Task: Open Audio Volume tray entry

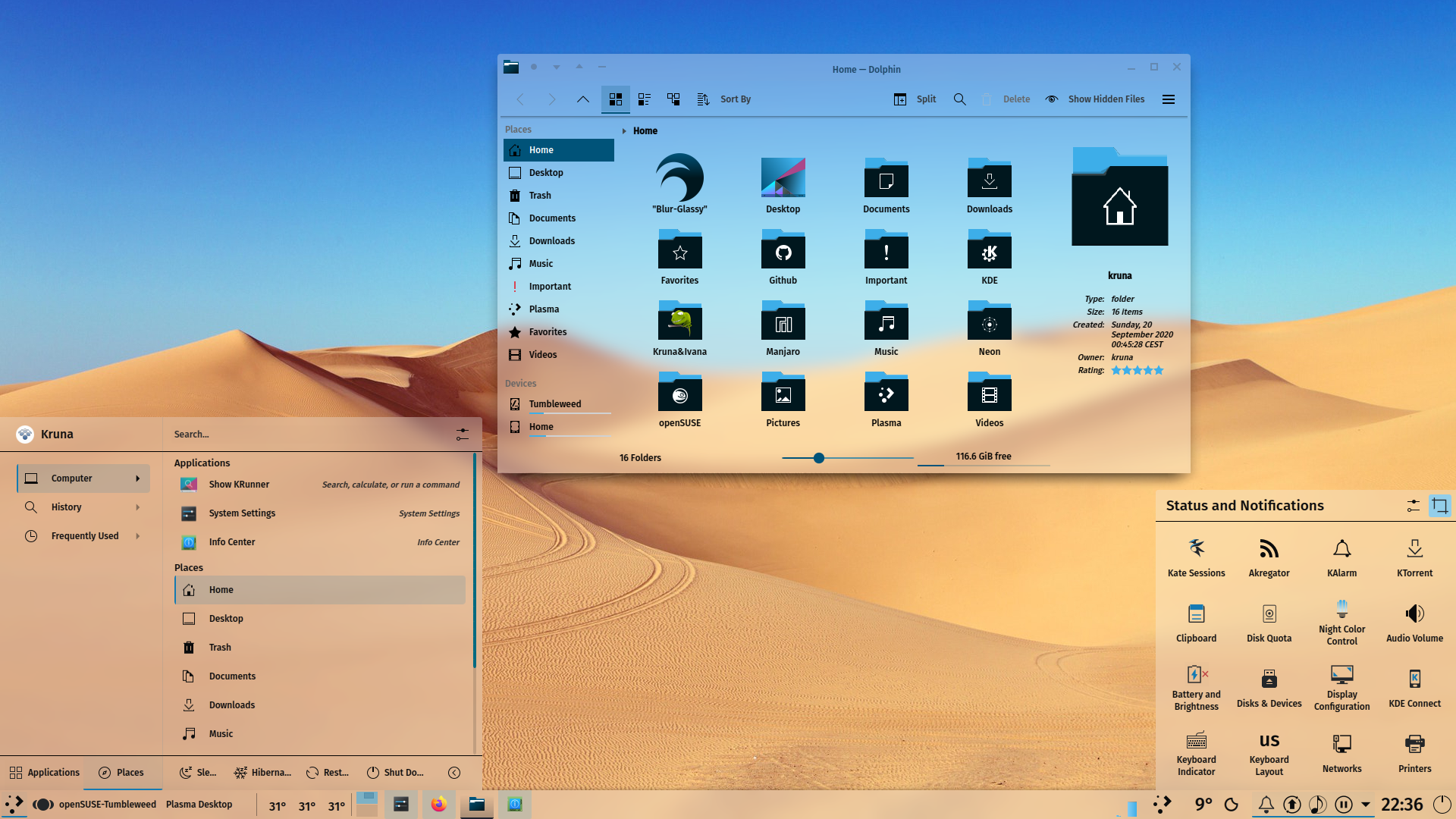Action: tap(1415, 623)
